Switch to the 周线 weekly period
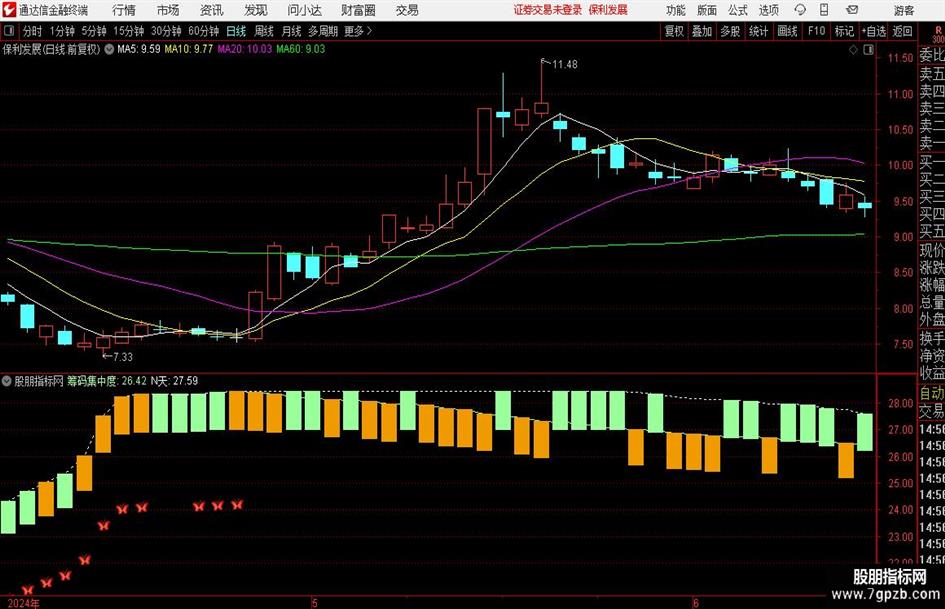 264,31
